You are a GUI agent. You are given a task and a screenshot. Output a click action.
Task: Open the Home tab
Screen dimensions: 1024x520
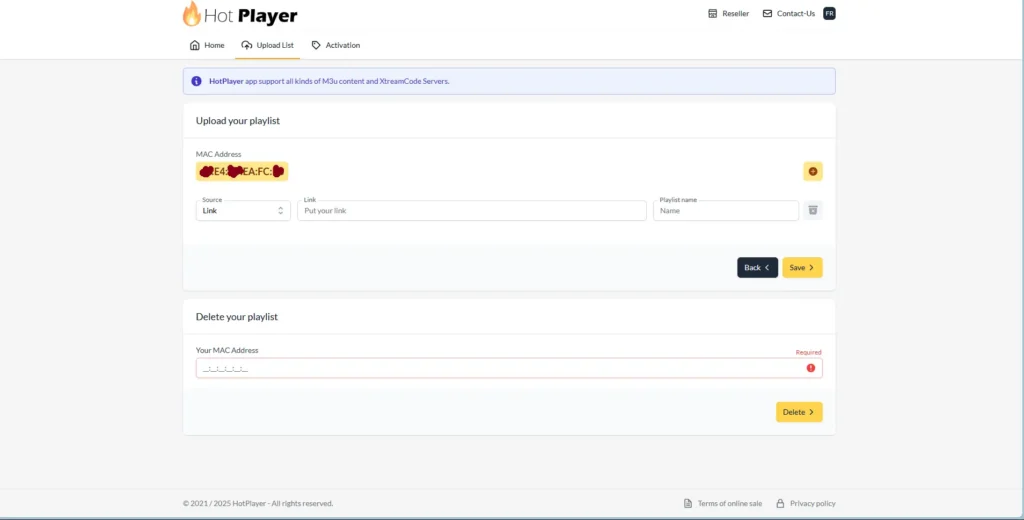pyautogui.click(x=207, y=45)
